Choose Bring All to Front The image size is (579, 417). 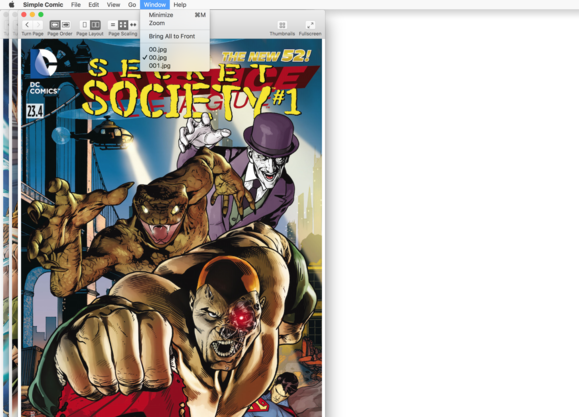point(175,36)
